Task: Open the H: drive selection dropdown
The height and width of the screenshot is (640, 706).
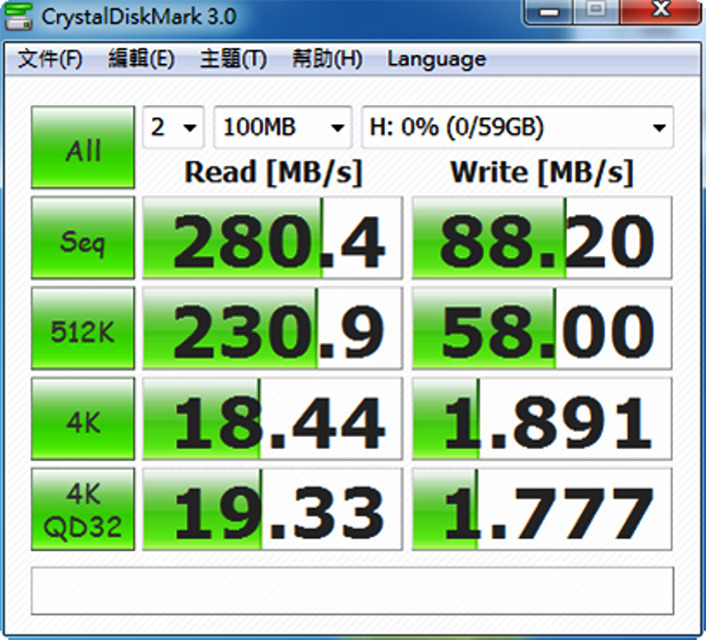Action: click(x=516, y=128)
